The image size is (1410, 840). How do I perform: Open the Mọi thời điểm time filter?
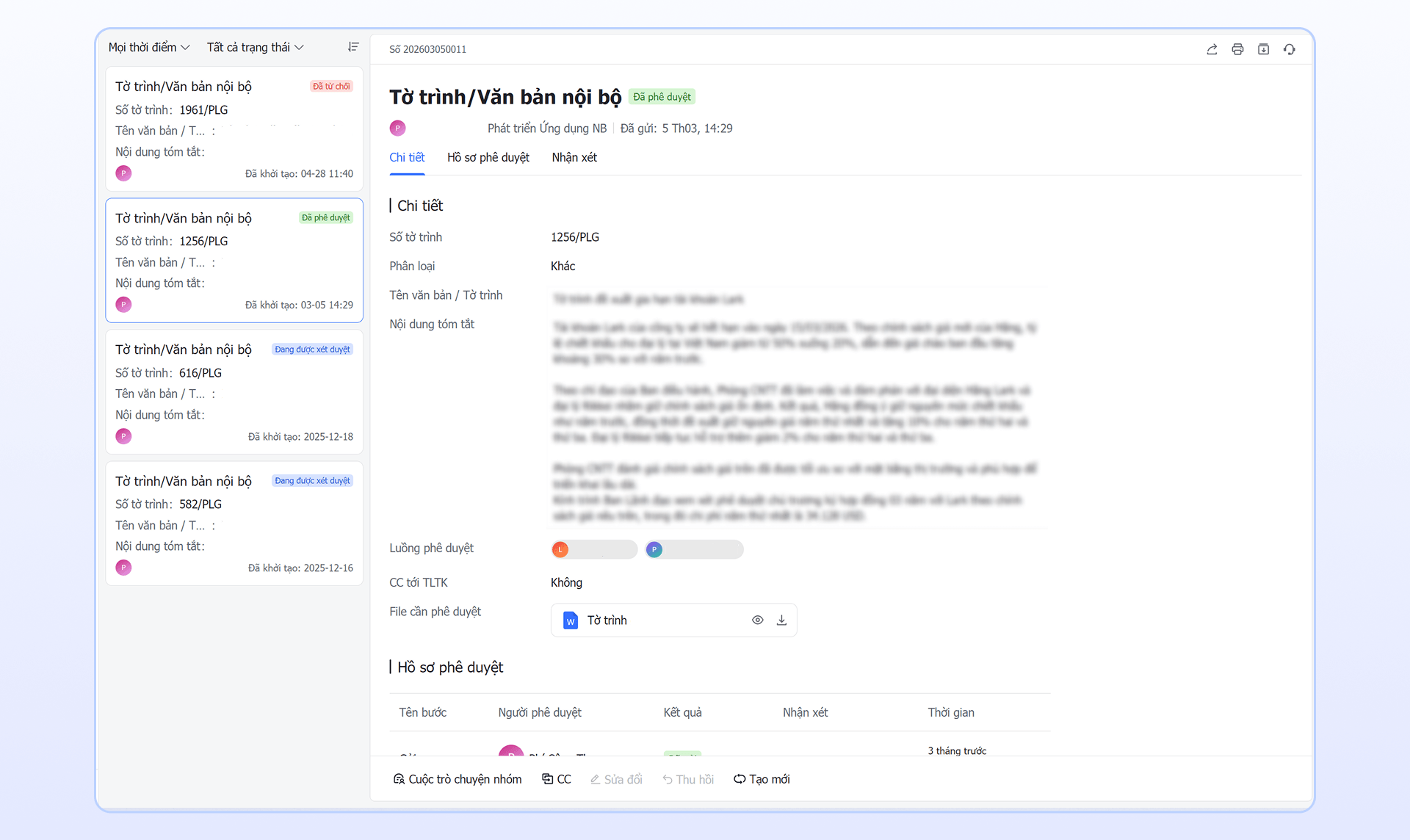coord(149,47)
